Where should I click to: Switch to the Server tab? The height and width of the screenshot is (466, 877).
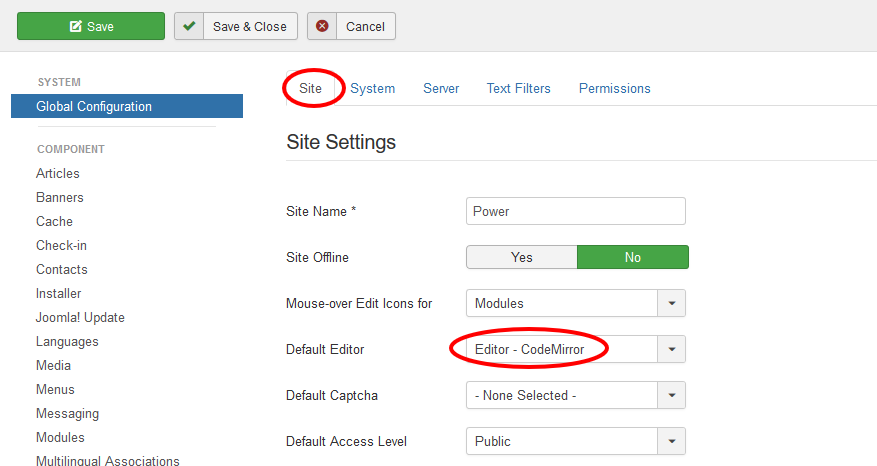(x=441, y=88)
